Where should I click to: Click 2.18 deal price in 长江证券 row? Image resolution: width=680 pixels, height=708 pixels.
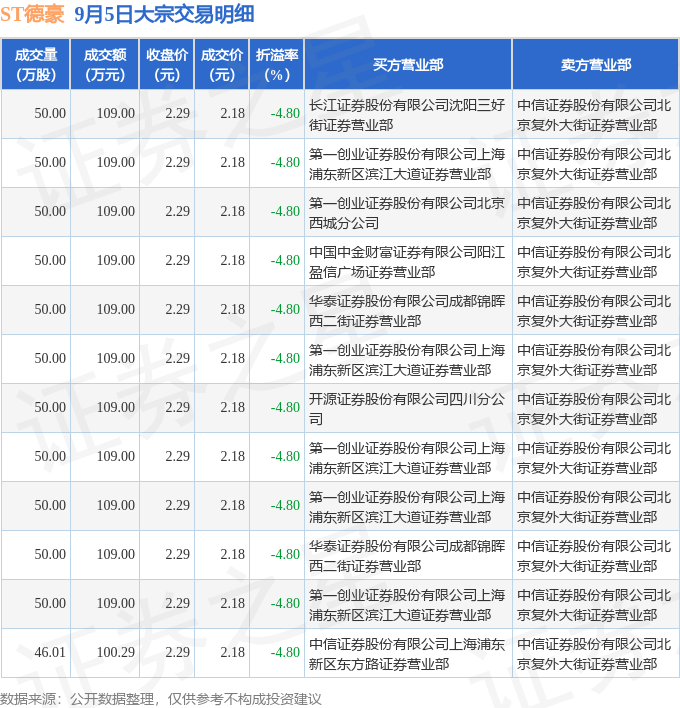[233, 113]
